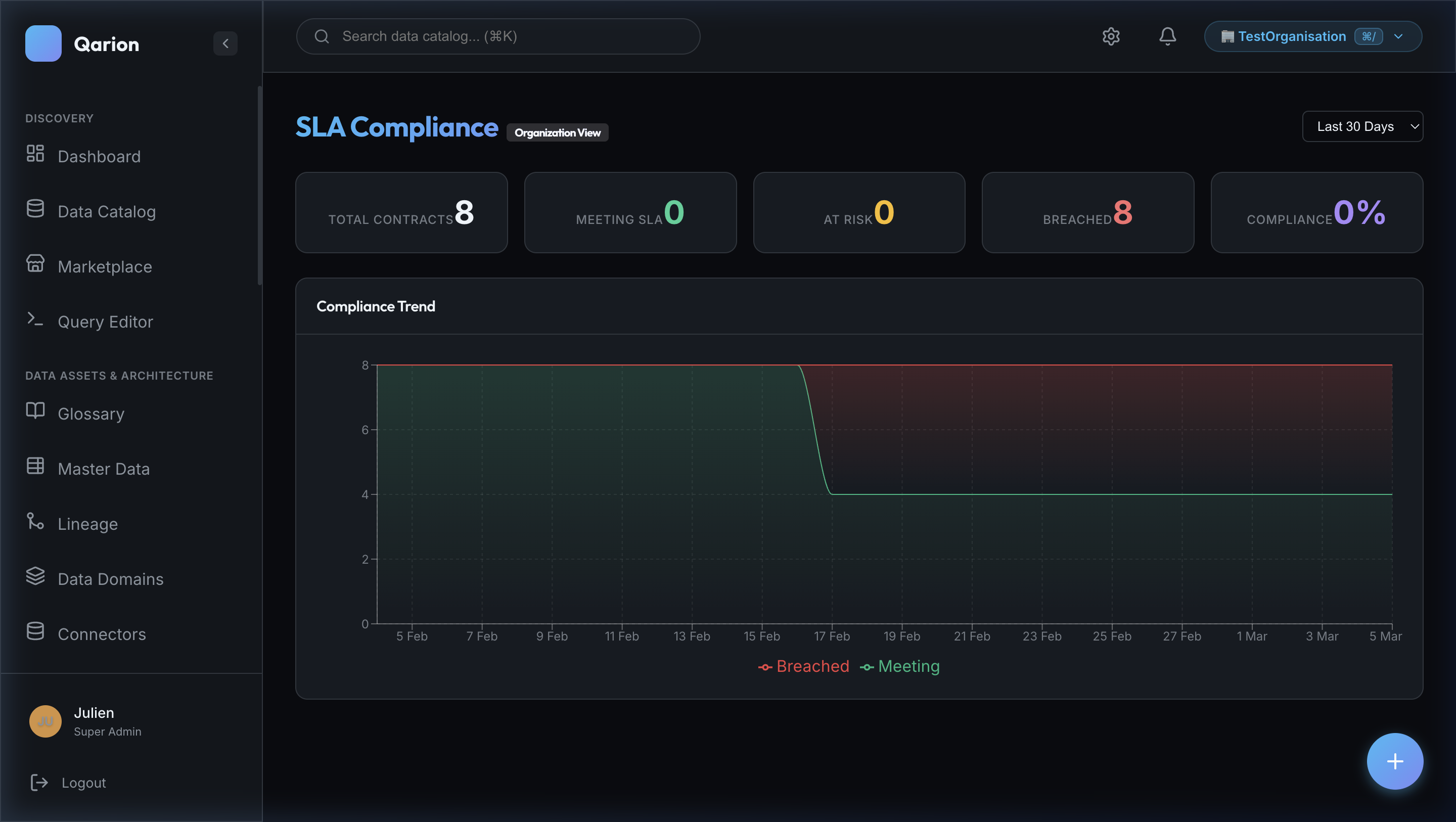1456x822 pixels.
Task: Click the Organization View badge
Action: tap(557, 132)
